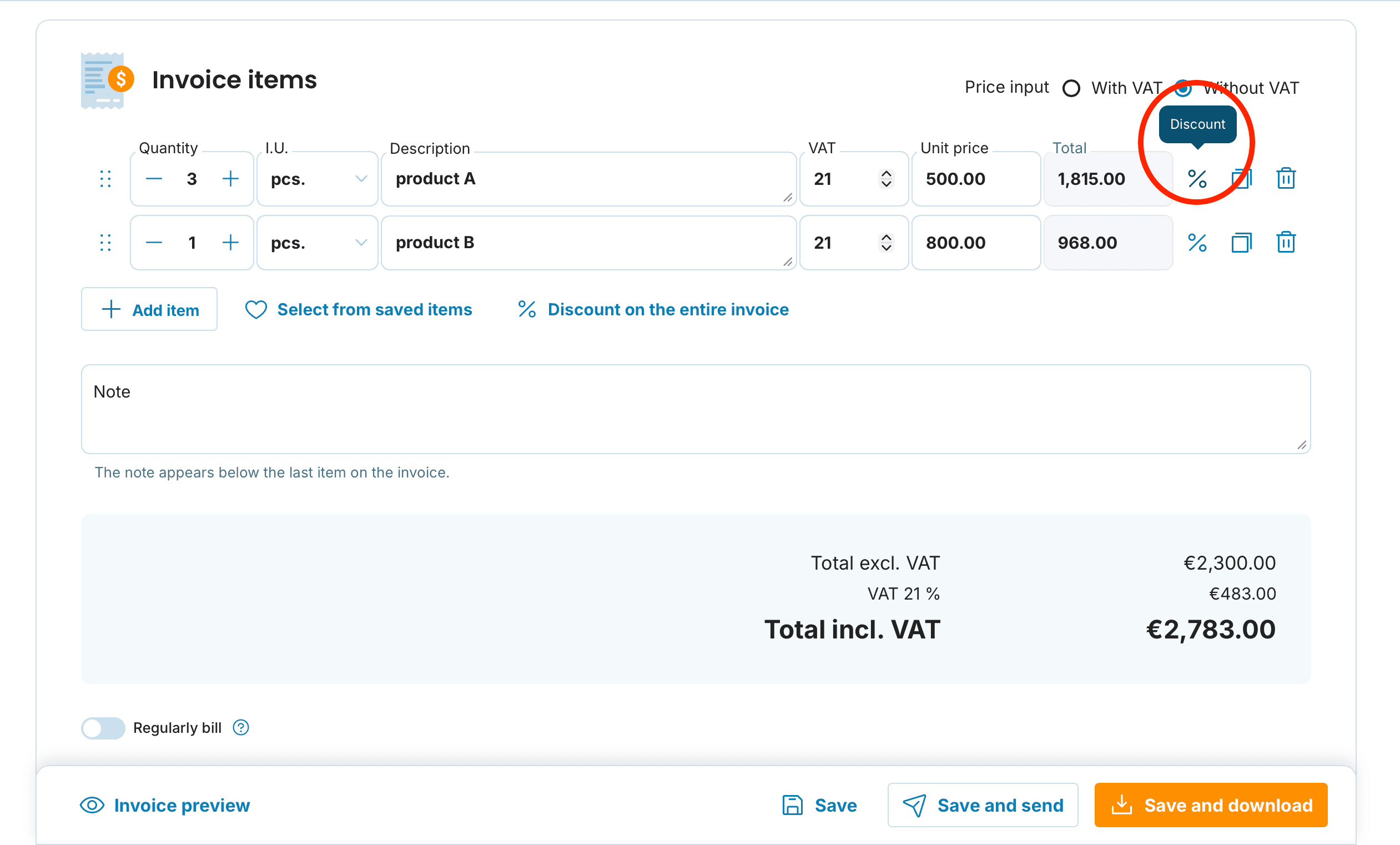Click the quantity value 1
This screenshot has height=845, width=1400.
click(x=192, y=243)
